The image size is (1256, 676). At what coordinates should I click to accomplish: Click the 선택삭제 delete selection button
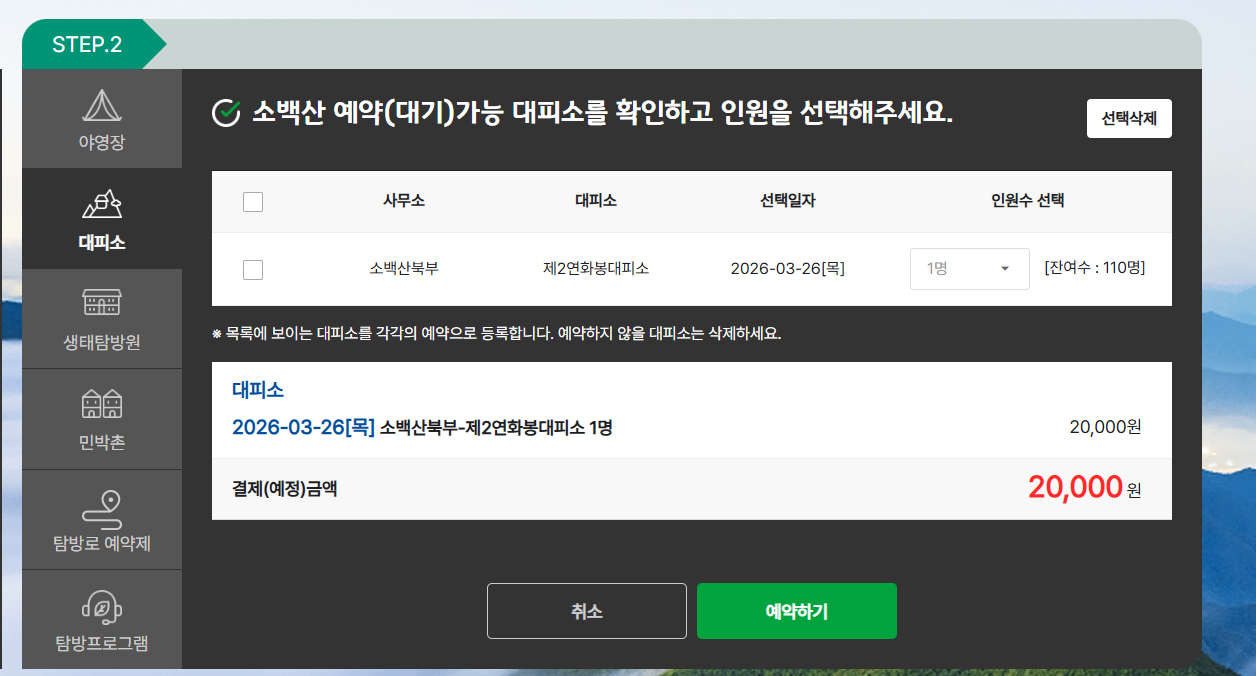click(1129, 117)
